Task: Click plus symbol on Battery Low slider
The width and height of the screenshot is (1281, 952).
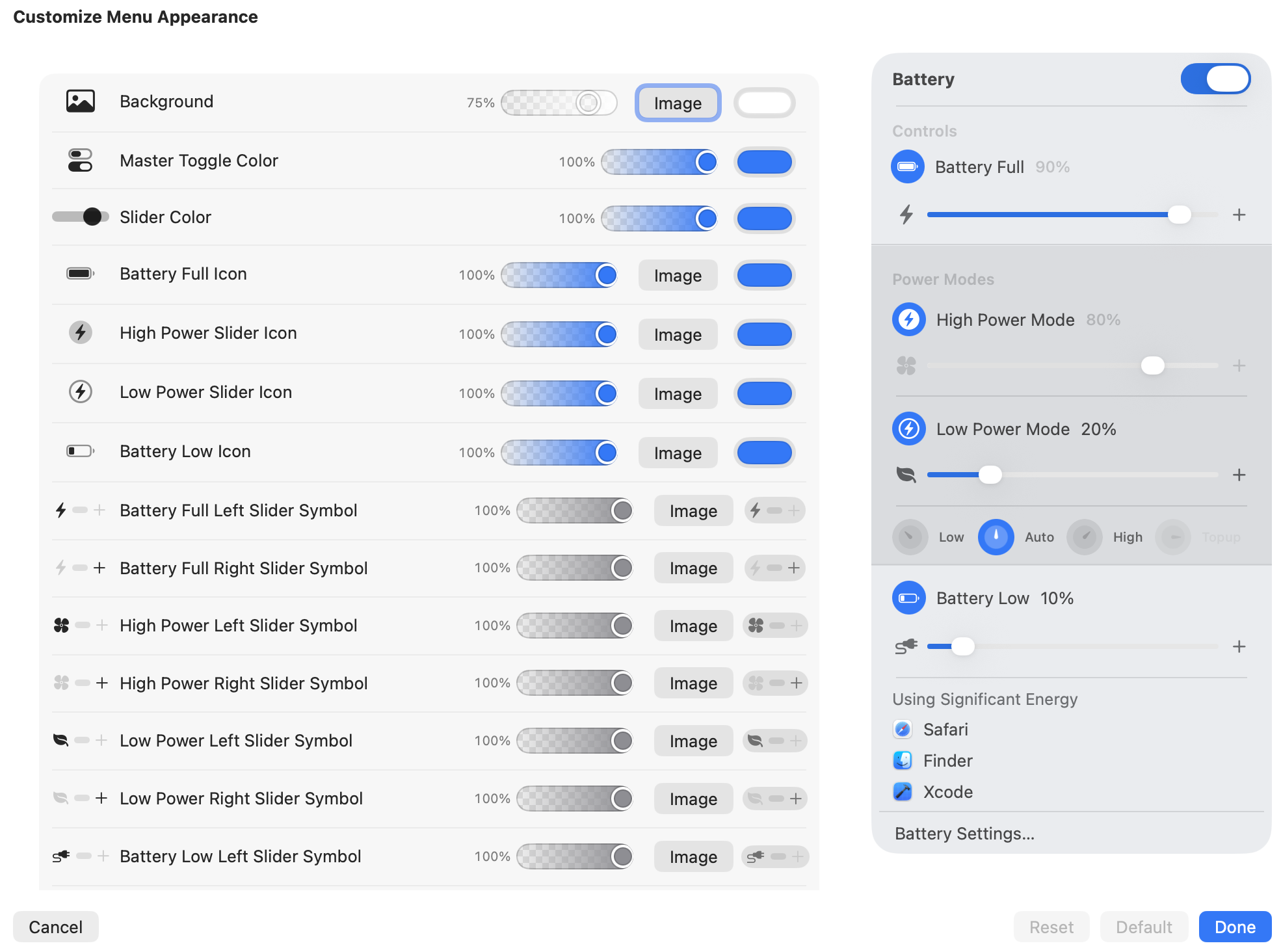Action: point(1239,646)
